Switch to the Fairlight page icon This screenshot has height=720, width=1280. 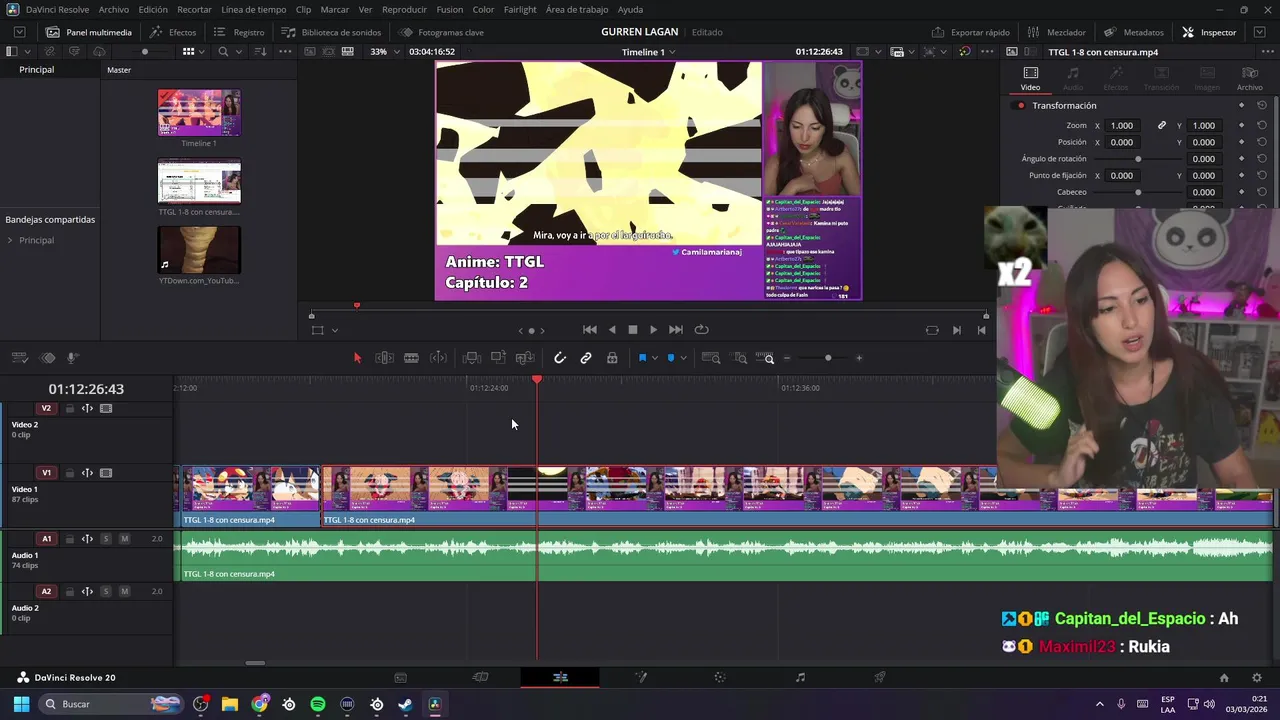click(x=800, y=677)
